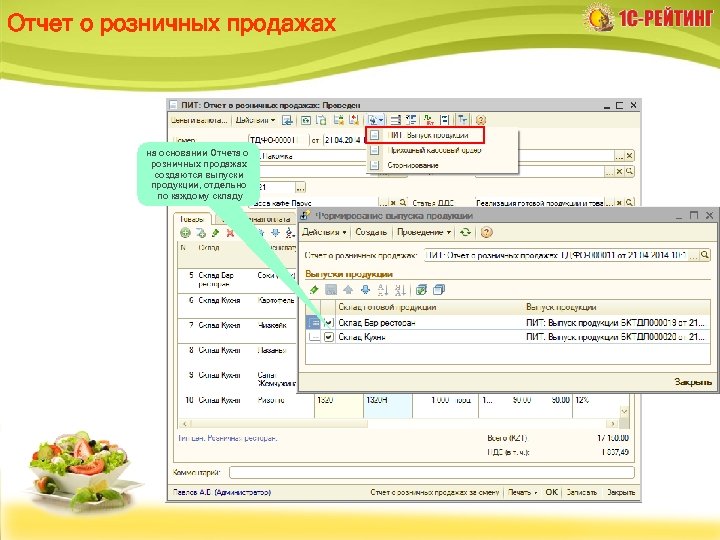Click Закрыть in the main document footer
The width and height of the screenshot is (720, 540).
621,492
